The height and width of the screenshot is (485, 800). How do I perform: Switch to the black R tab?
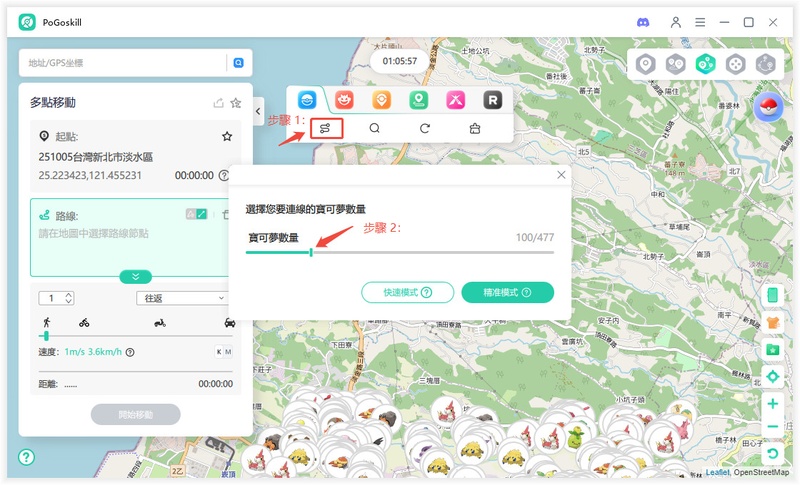click(x=491, y=99)
